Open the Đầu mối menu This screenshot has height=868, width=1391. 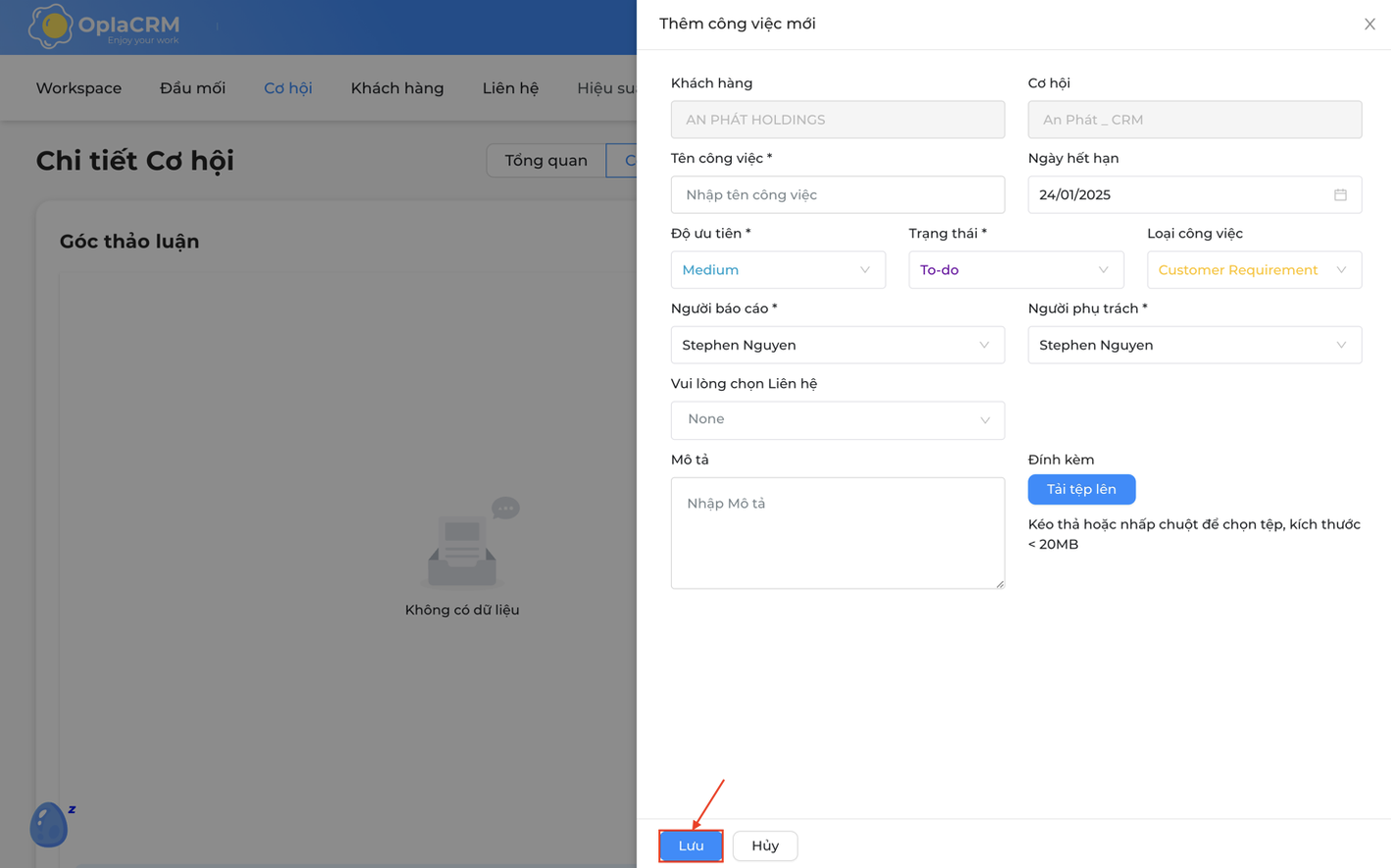(x=192, y=88)
